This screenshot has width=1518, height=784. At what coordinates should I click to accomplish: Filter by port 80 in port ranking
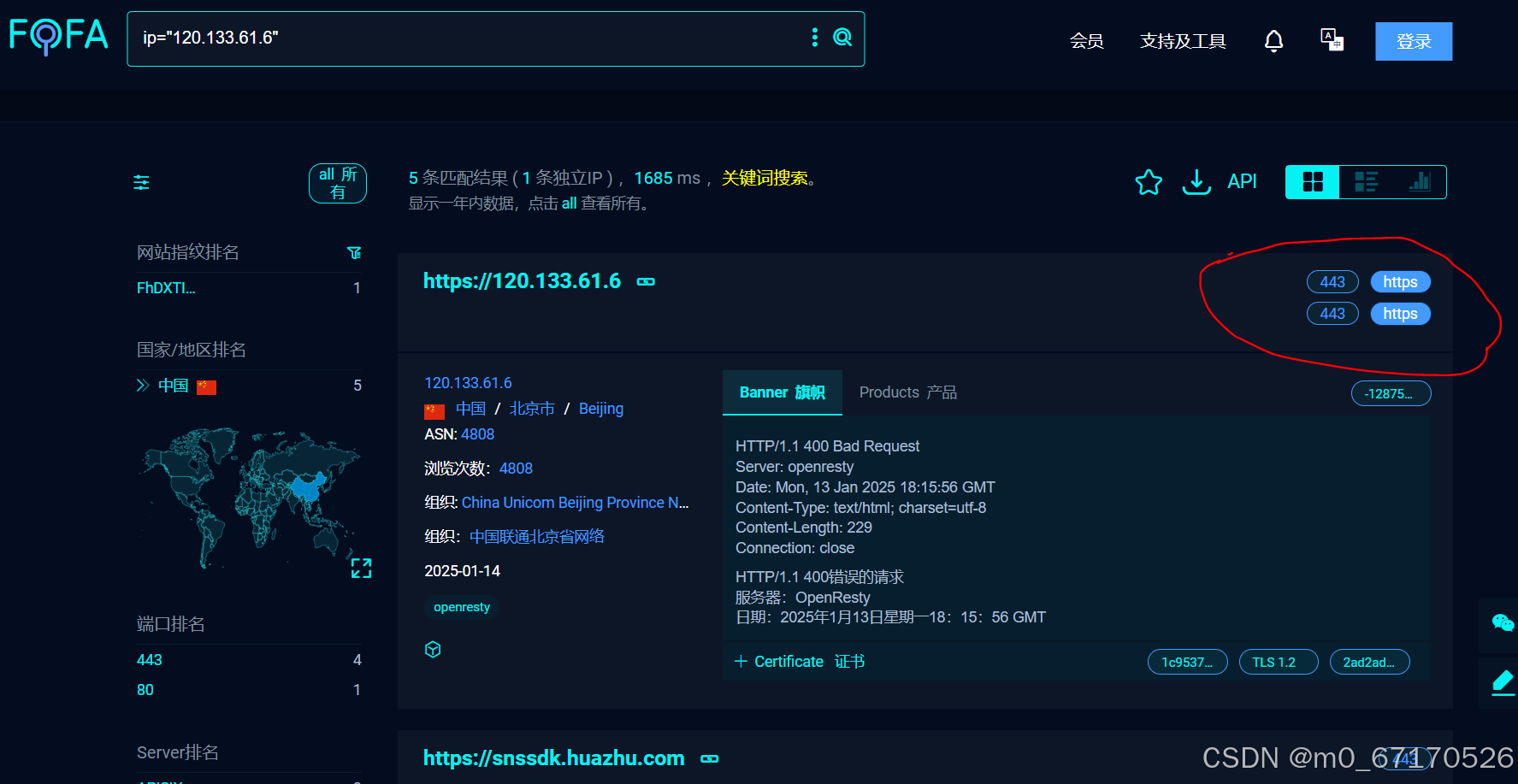tap(145, 690)
